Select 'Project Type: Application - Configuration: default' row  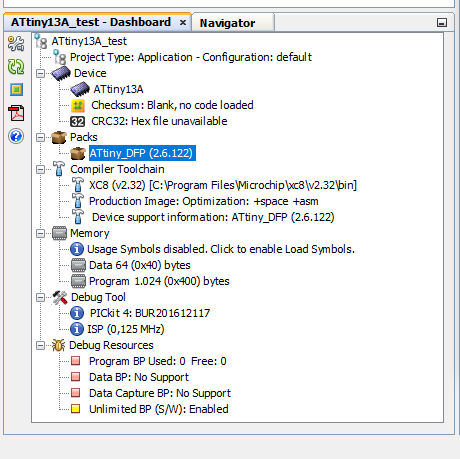[191, 57]
